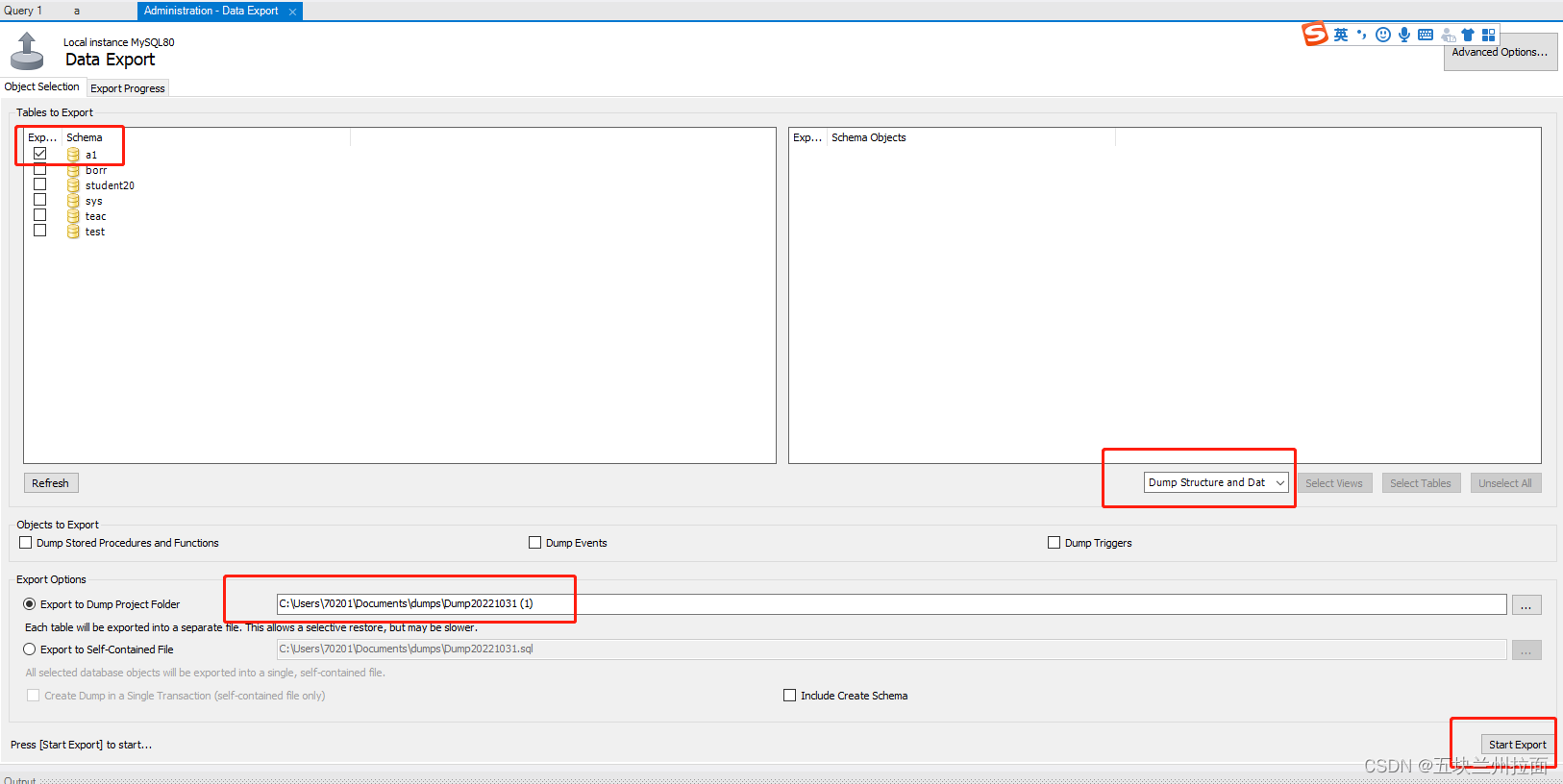Select Export to Dump Project Folder
This screenshot has width=1563, height=784.
30,604
